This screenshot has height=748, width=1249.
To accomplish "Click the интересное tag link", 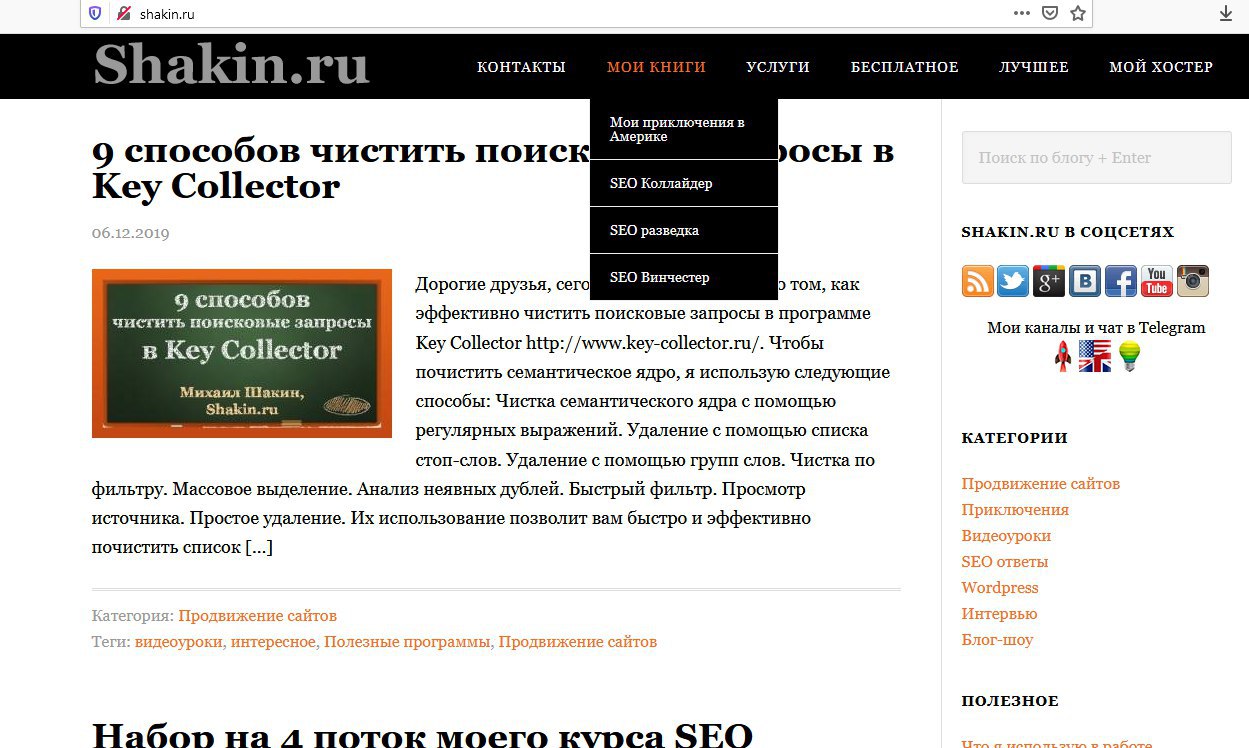I will click(273, 642).
